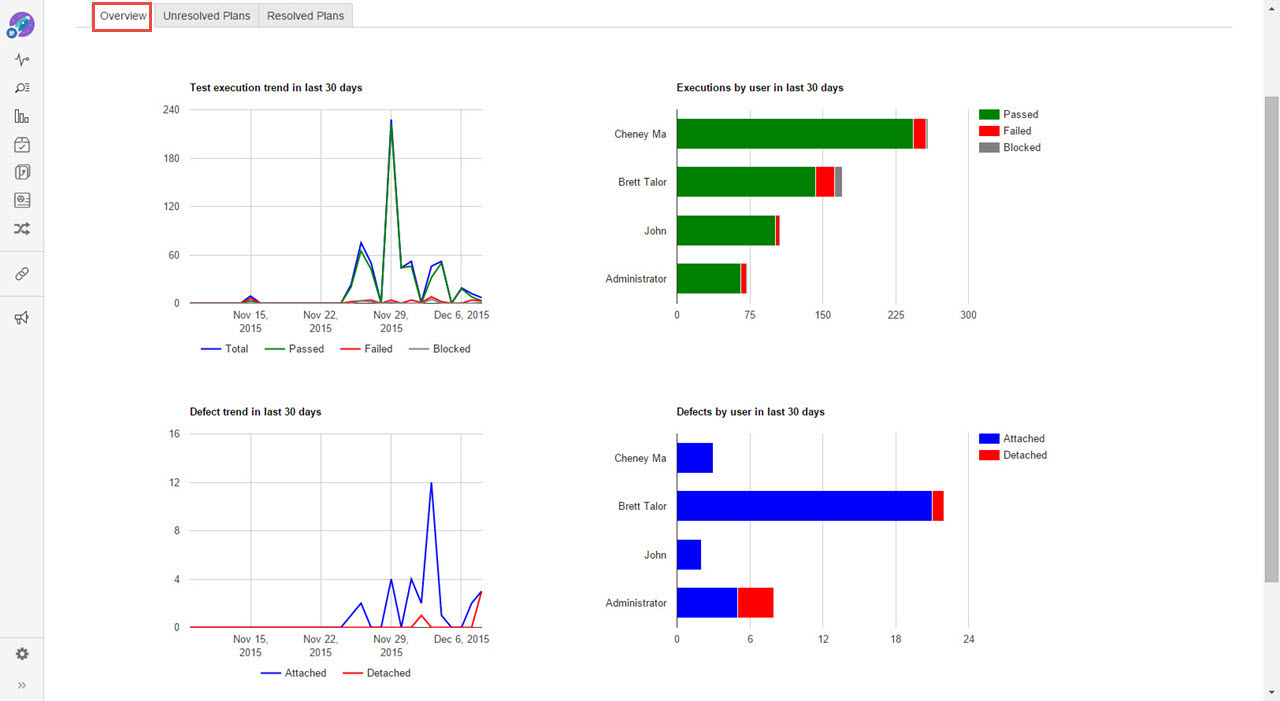Click the scrollbar down arrow

pos(1272,692)
